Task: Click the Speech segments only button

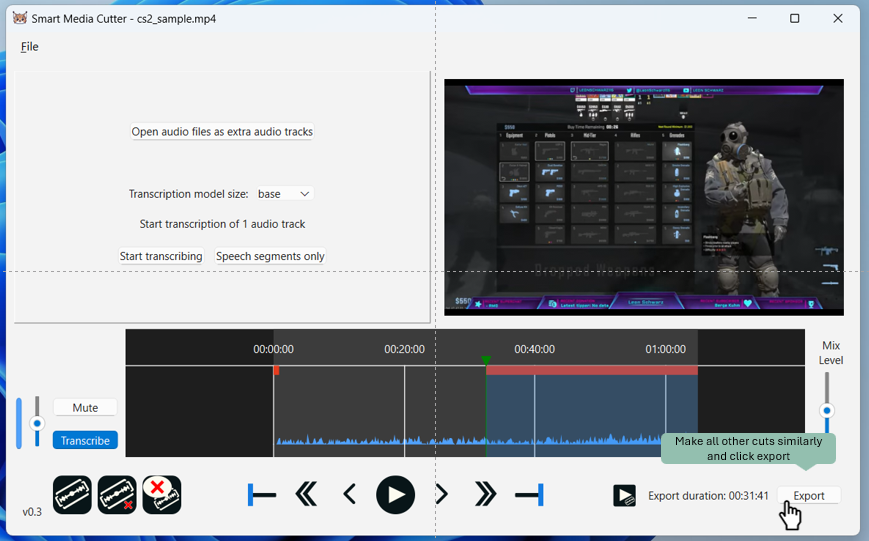Action: (x=270, y=257)
